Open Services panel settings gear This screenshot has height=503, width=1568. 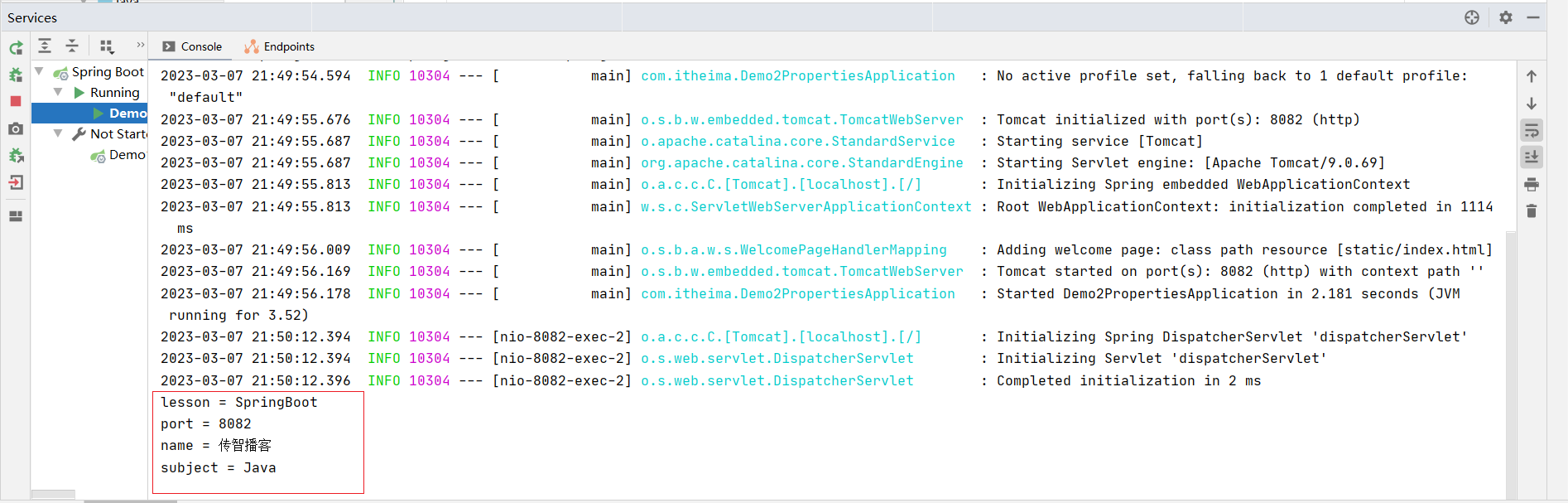(x=1506, y=17)
